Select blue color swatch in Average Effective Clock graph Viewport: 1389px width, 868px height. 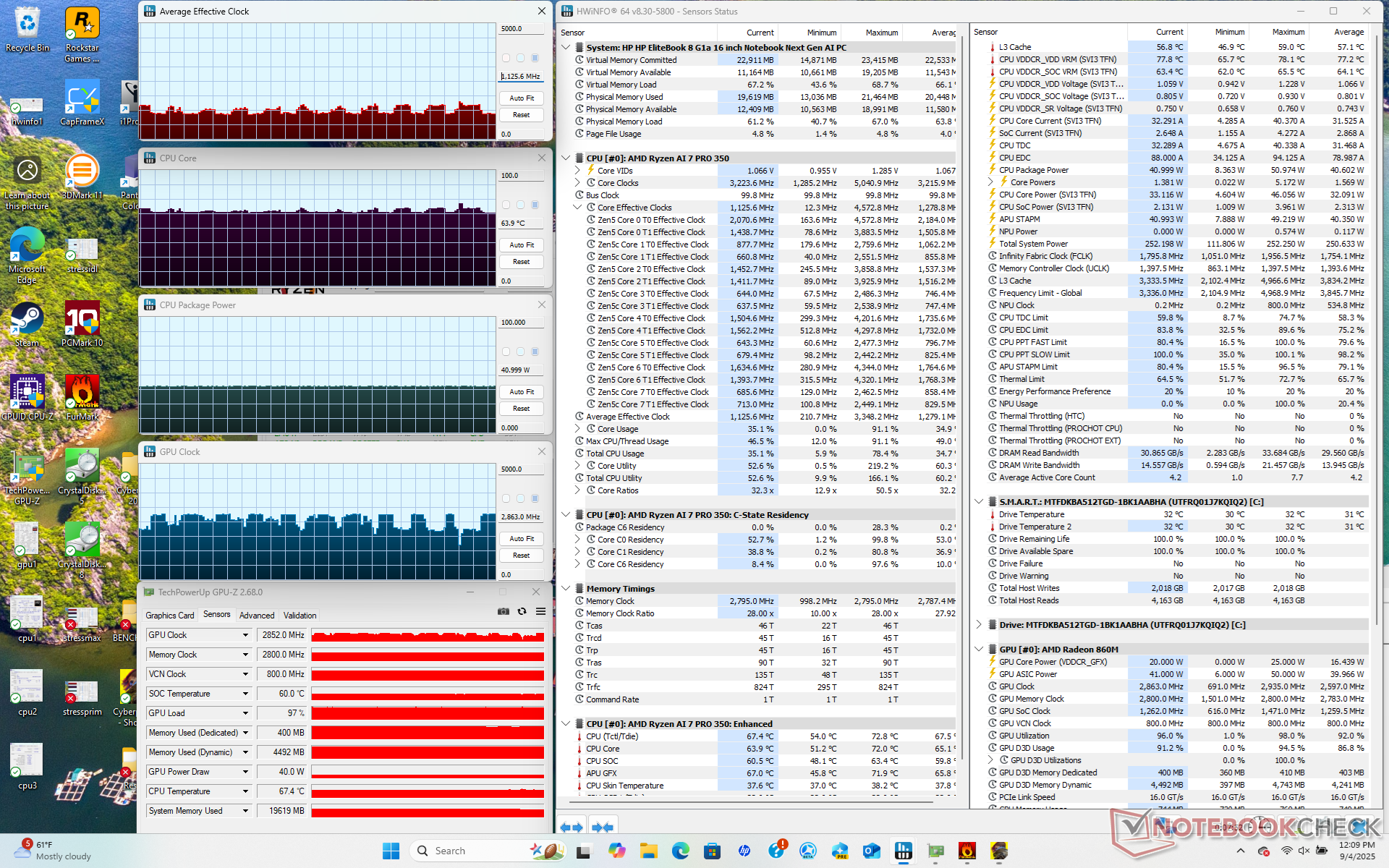click(535, 58)
